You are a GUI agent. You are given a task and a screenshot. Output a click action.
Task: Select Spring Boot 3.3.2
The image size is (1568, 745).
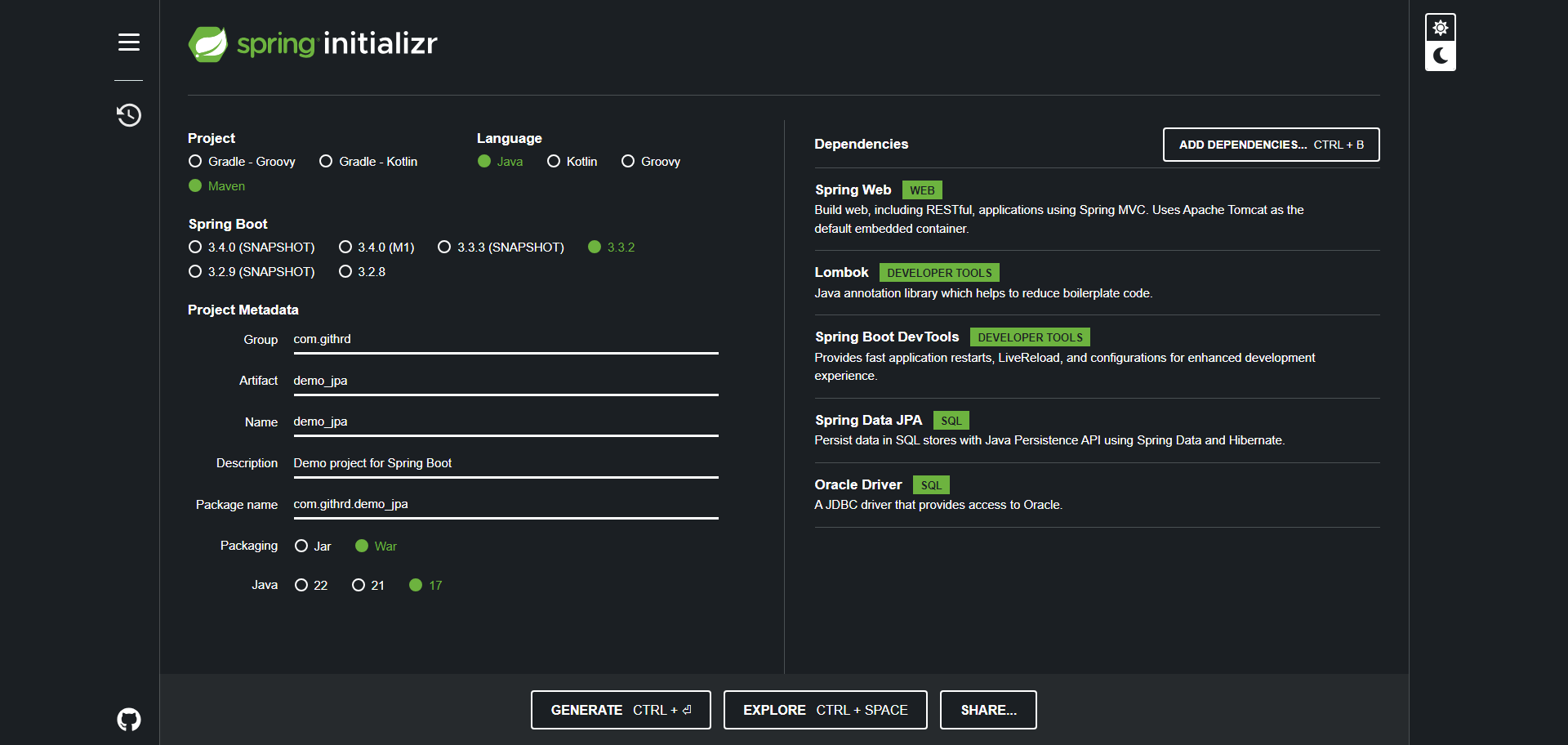pos(611,248)
